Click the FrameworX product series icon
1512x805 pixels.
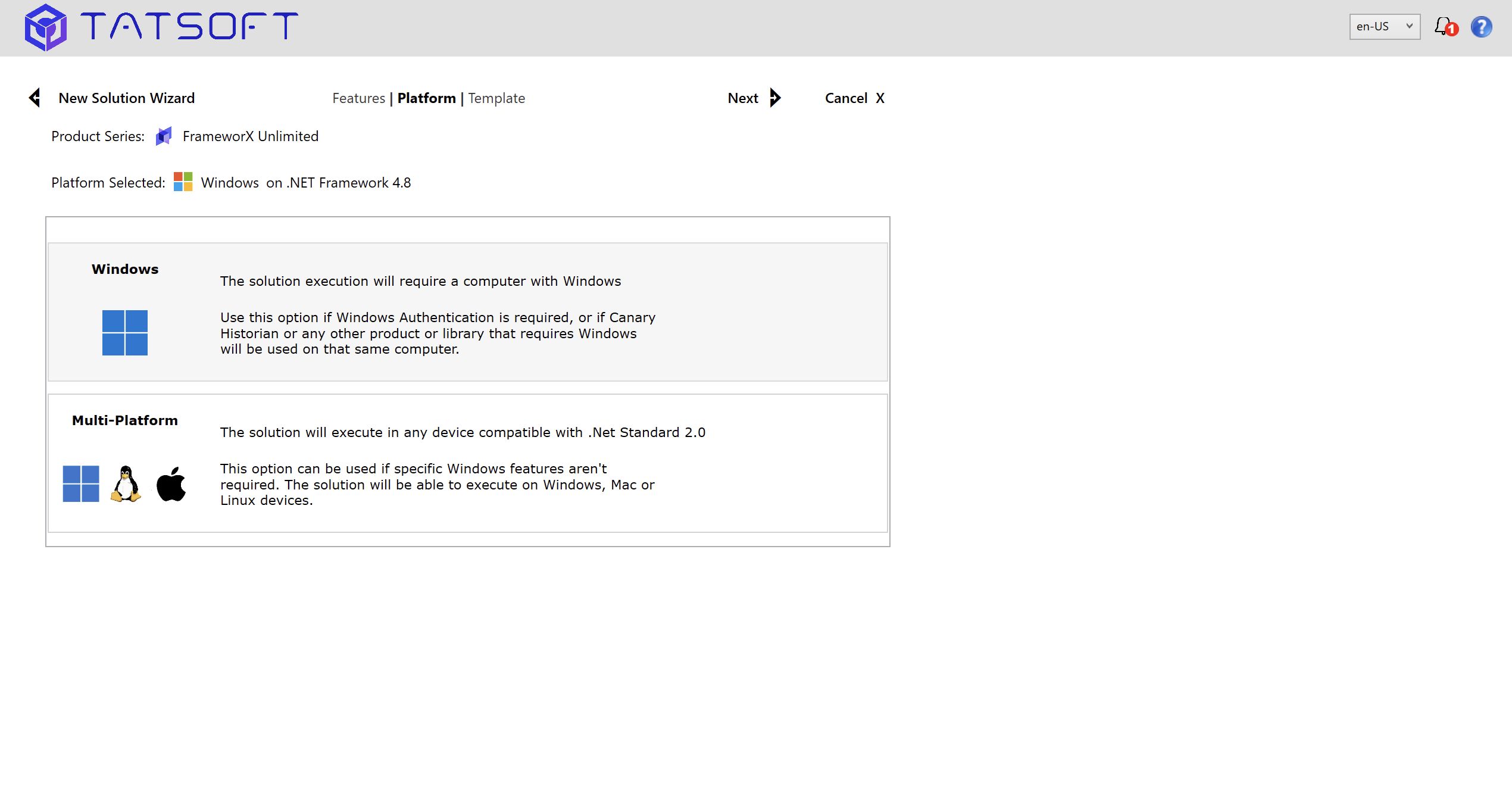click(x=164, y=136)
